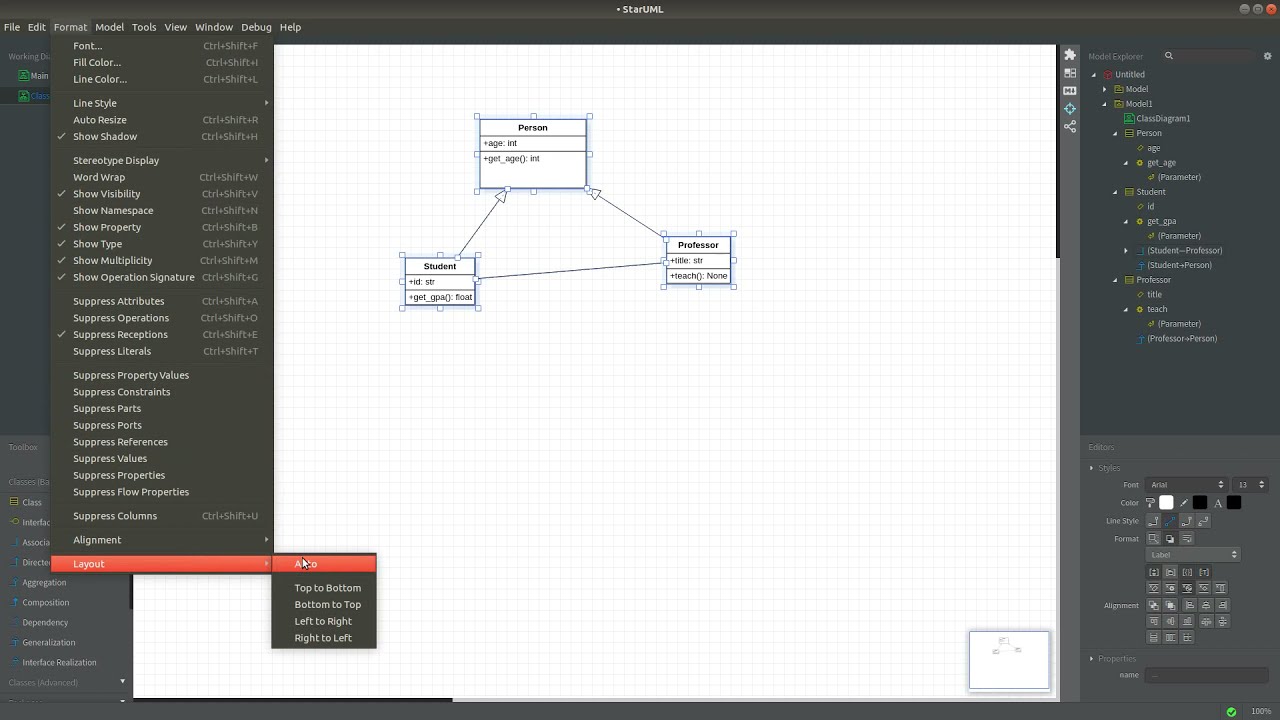Collapse the Person class tree node
The height and width of the screenshot is (720, 1280).
[x=1116, y=133]
